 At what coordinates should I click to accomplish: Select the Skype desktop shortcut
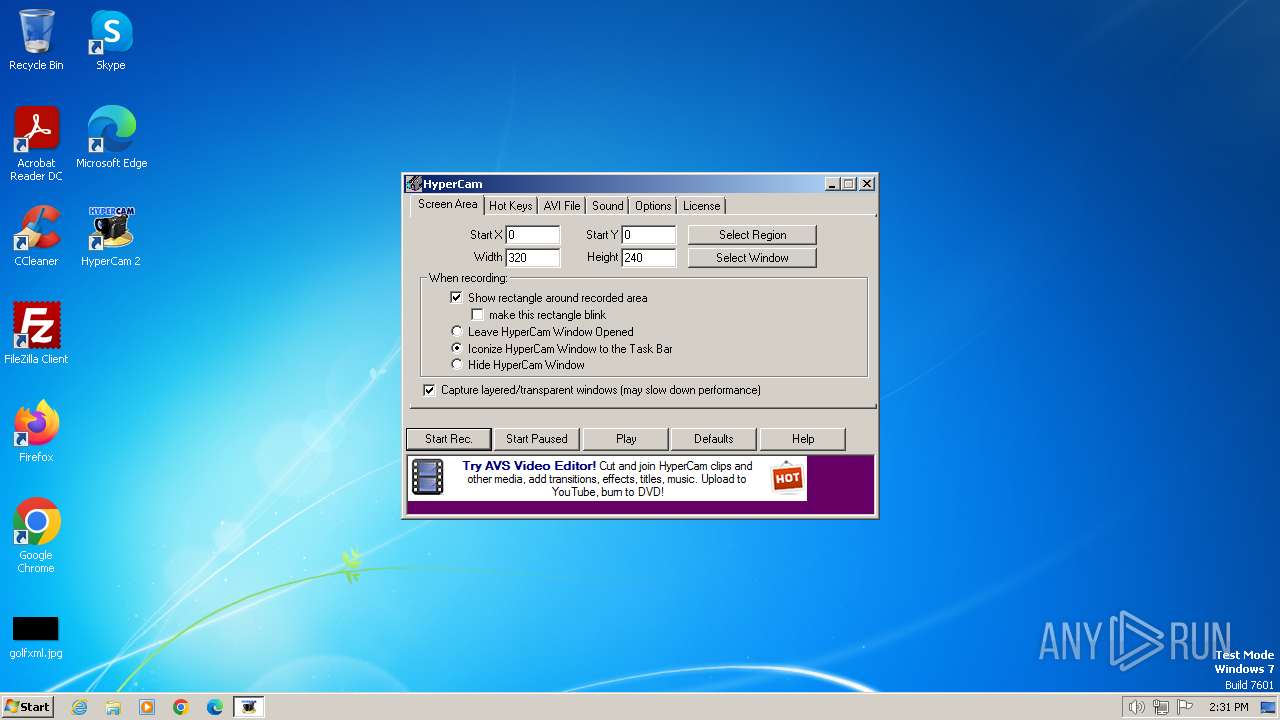[111, 40]
